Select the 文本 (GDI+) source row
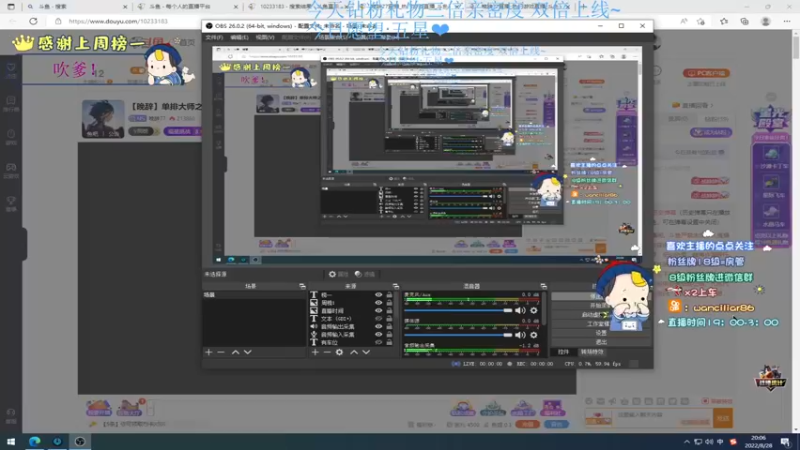This screenshot has width=800, height=450. 352,318
